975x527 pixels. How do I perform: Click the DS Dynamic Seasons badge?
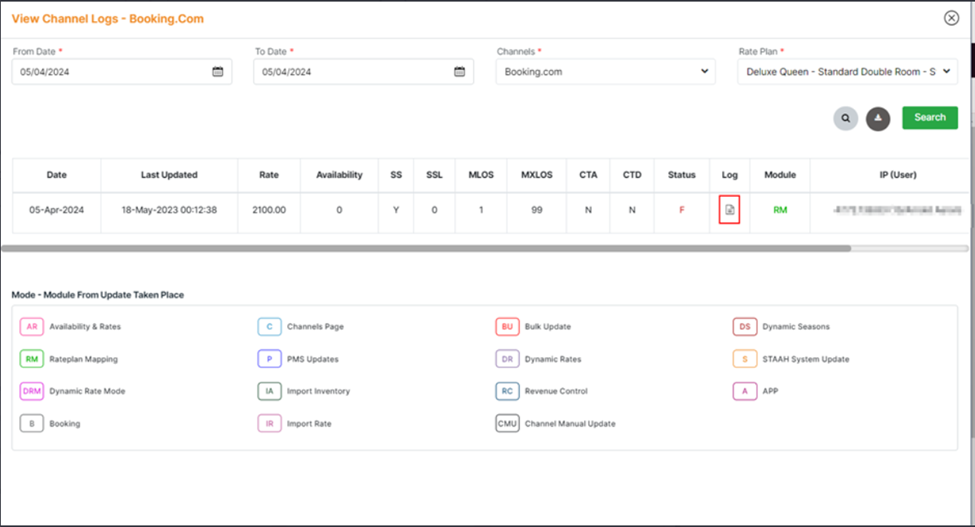[x=744, y=327]
